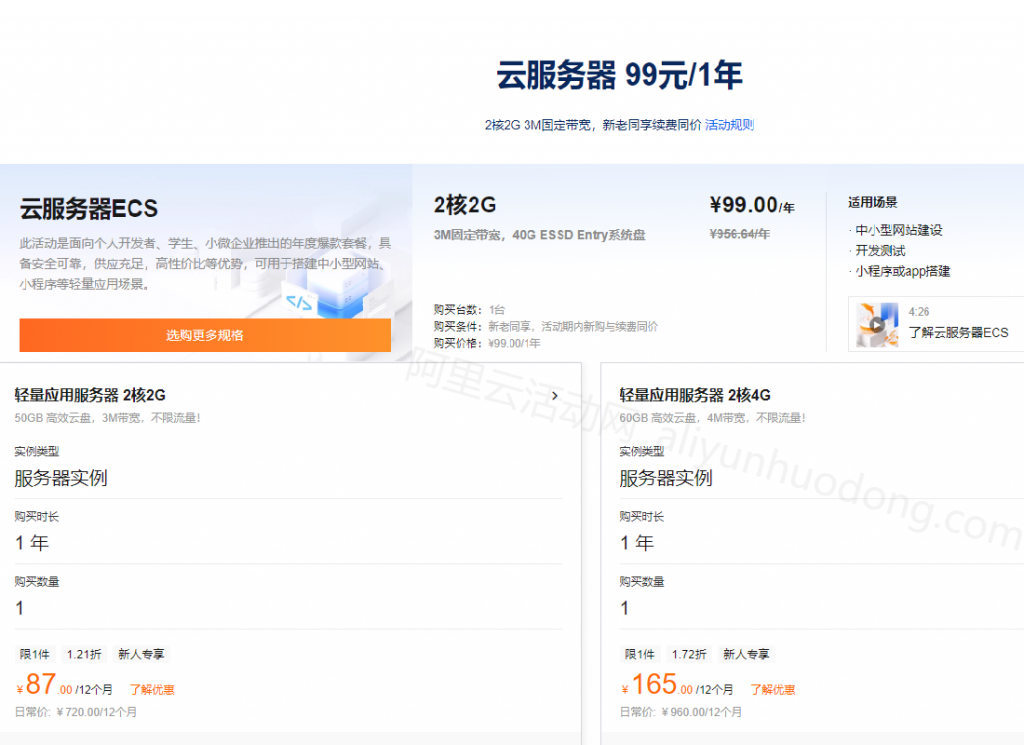Screen dimensions: 1024x745
Task: Click 3M固定带宽, 40G ESSD Entry系统盘 description
Action: (x=539, y=235)
